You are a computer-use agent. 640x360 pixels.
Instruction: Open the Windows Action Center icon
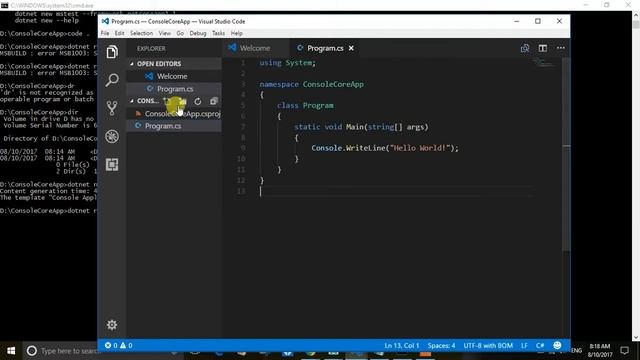(x=624, y=351)
